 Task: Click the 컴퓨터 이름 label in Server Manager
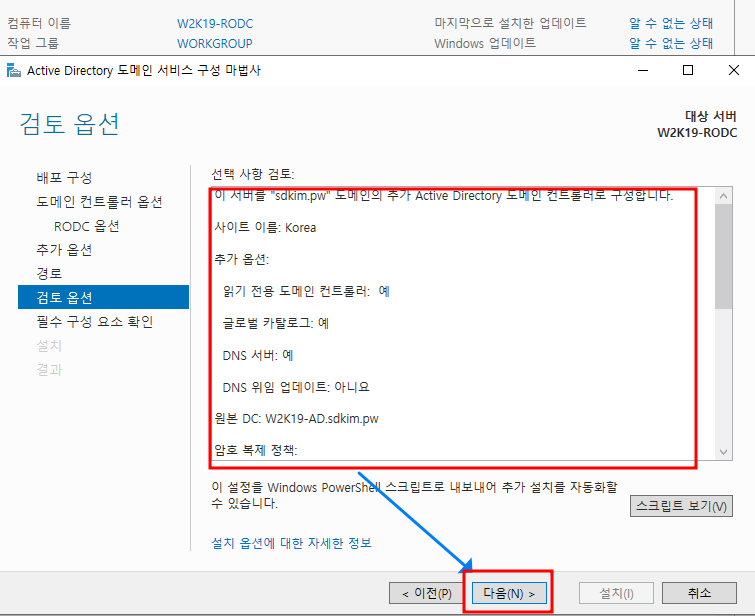(x=39, y=23)
